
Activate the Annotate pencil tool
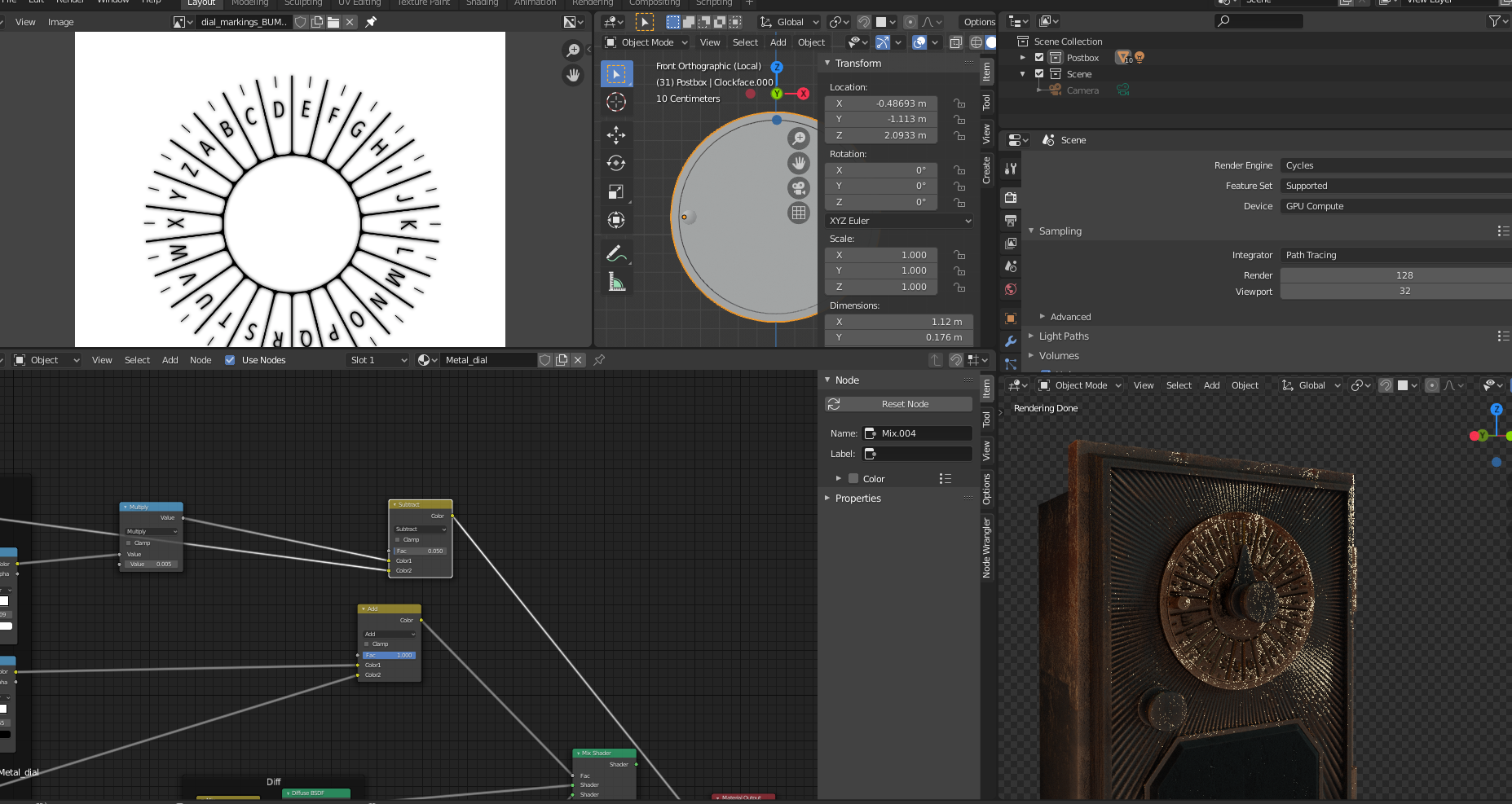(x=616, y=253)
